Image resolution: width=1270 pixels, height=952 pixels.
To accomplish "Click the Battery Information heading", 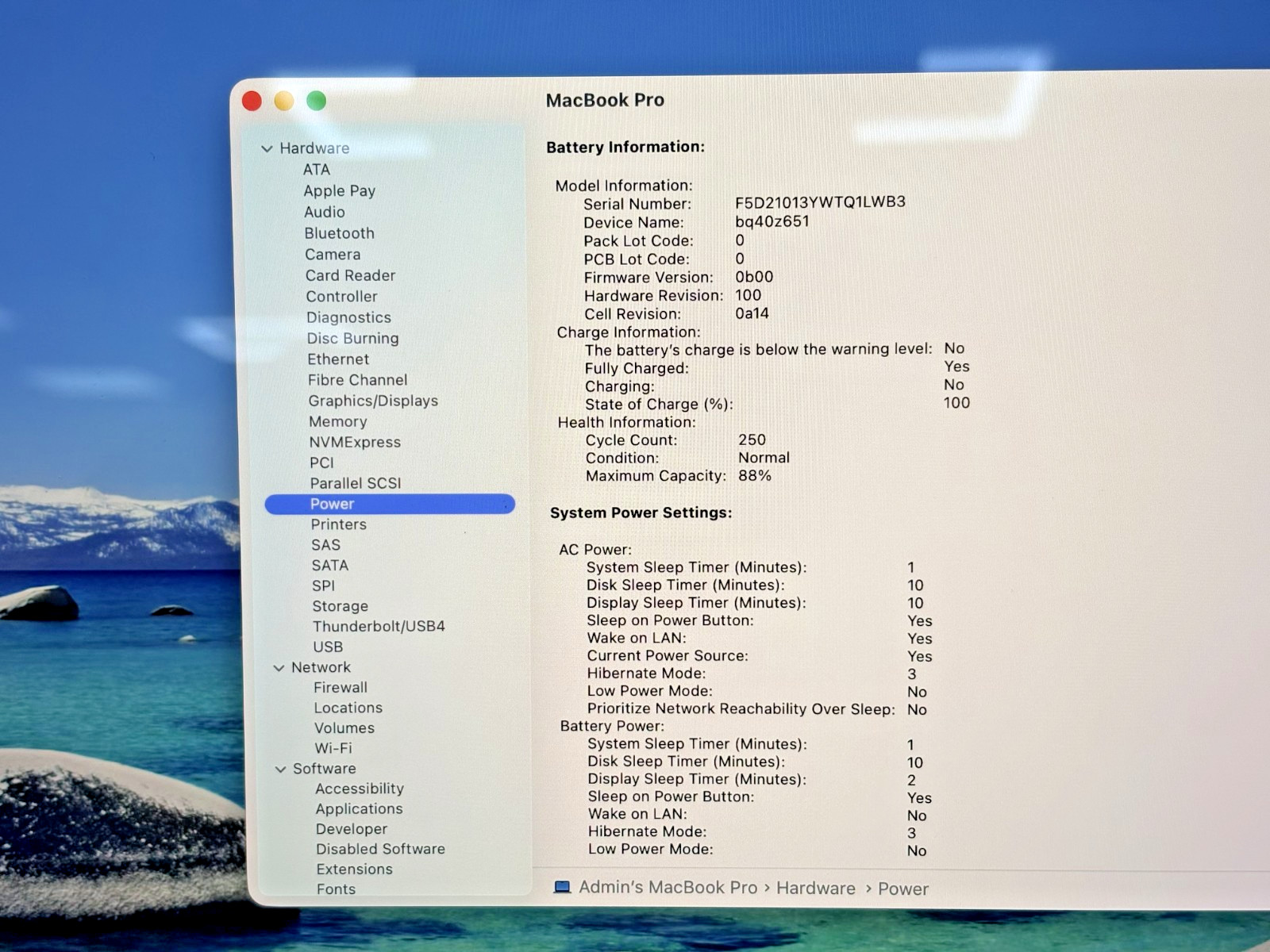I will 625,147.
